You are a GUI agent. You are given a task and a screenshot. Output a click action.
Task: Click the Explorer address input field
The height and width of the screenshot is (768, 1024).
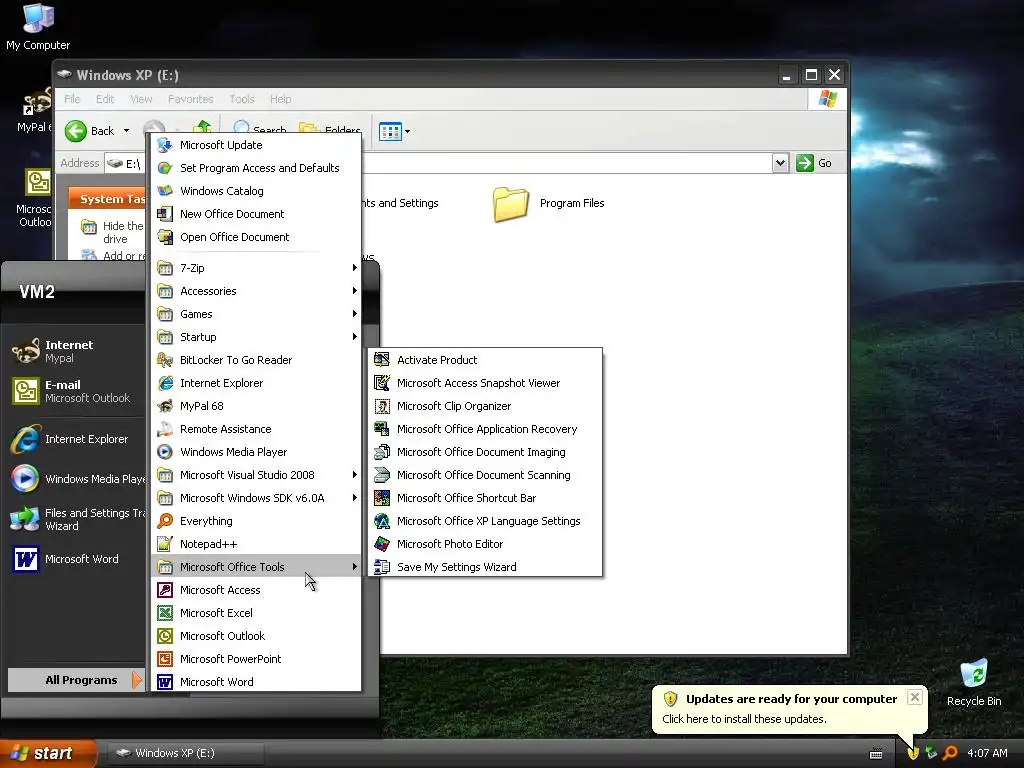point(438,163)
